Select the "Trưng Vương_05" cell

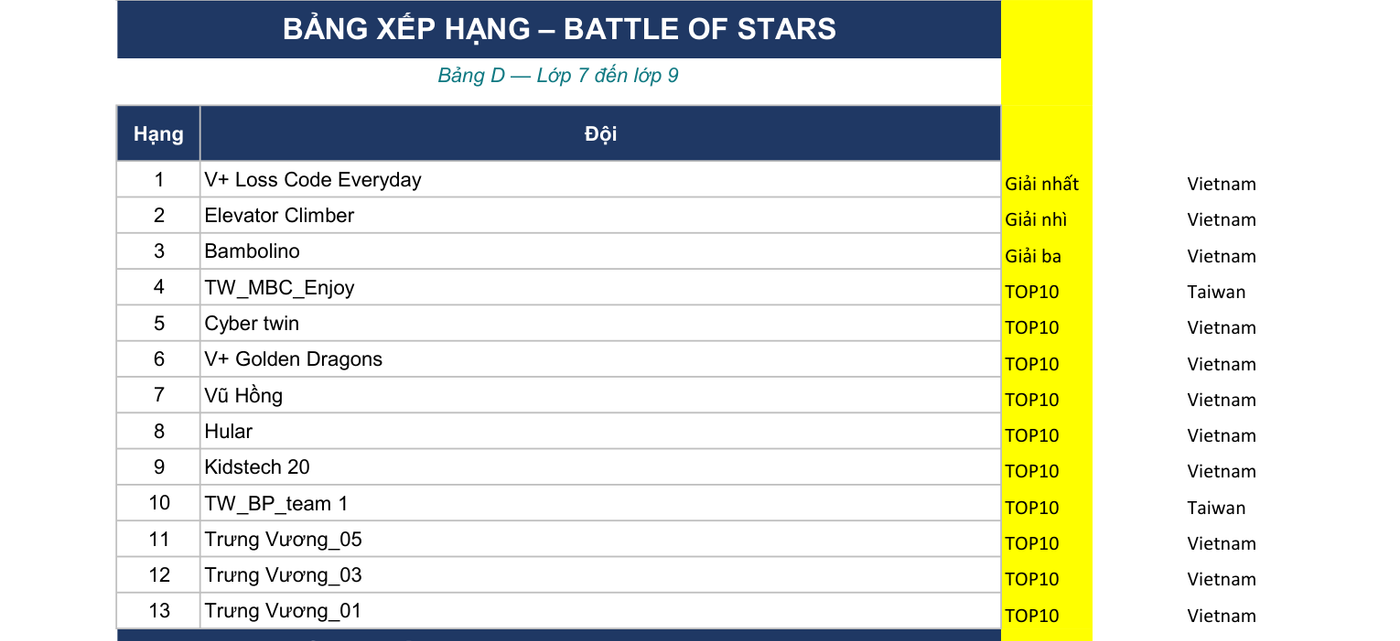[x=600, y=539]
